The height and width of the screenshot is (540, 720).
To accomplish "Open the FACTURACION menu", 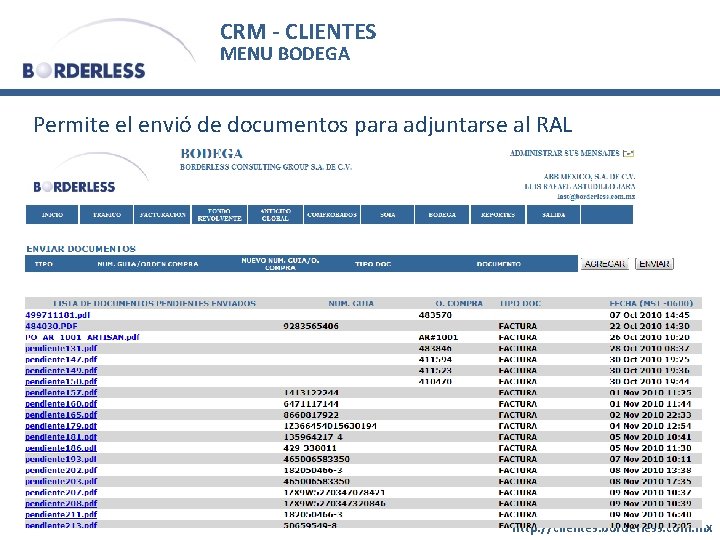I will click(162, 214).
